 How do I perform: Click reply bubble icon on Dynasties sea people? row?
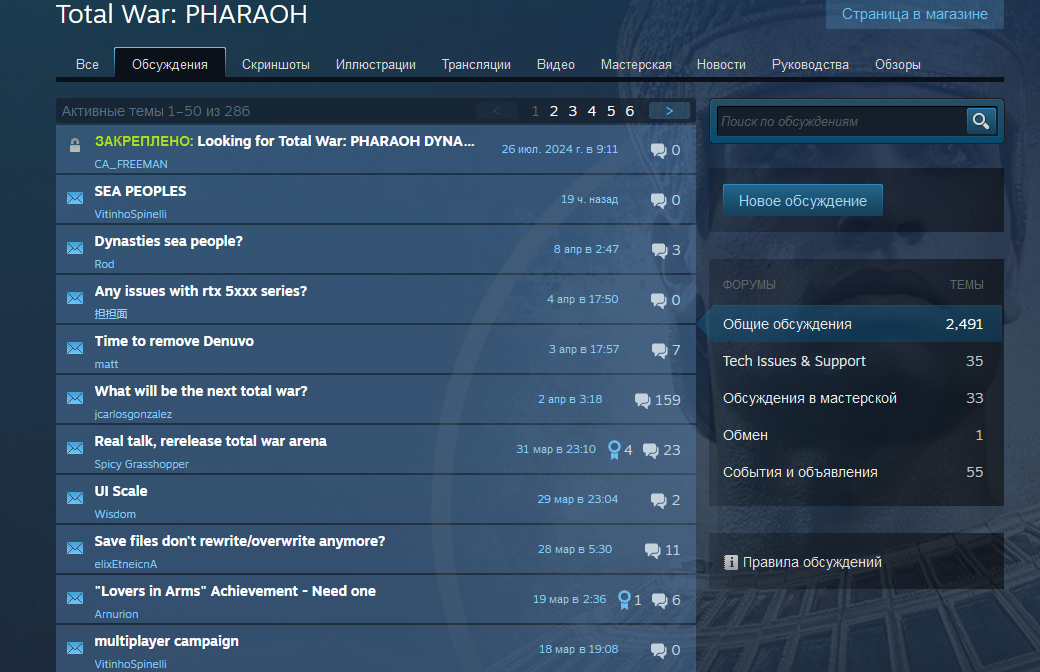[659, 250]
